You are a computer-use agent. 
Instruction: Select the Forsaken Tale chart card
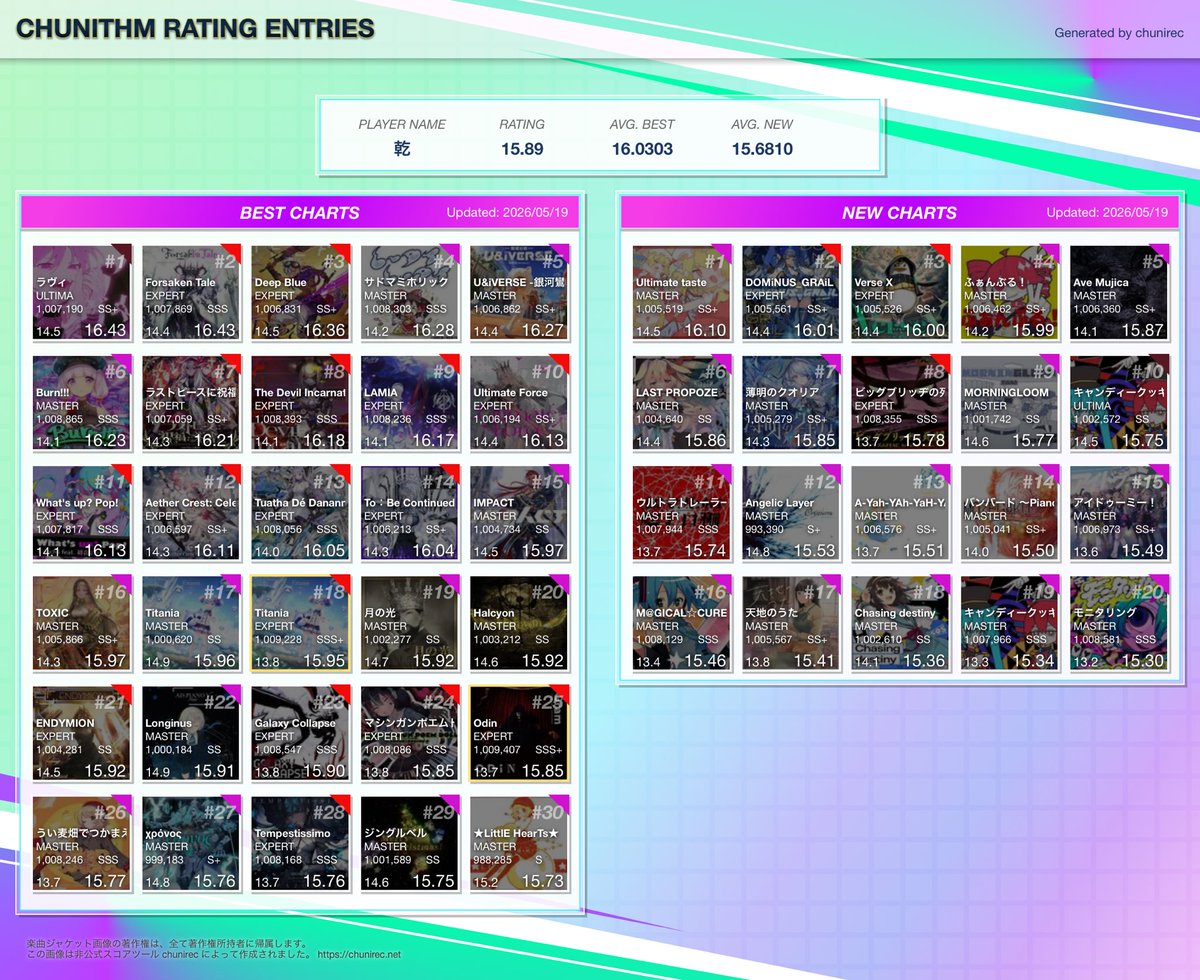(x=192, y=292)
